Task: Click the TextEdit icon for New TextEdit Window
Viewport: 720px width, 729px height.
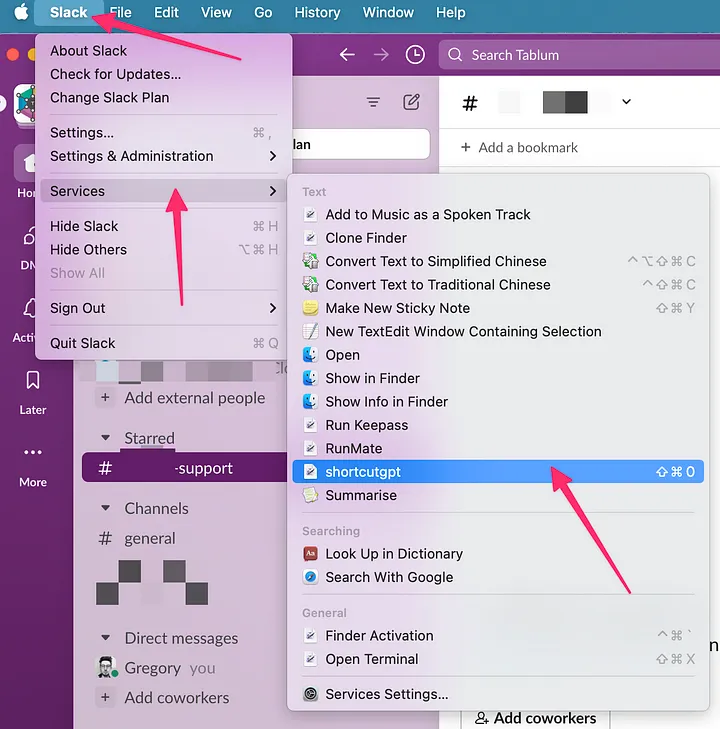Action: [x=310, y=331]
